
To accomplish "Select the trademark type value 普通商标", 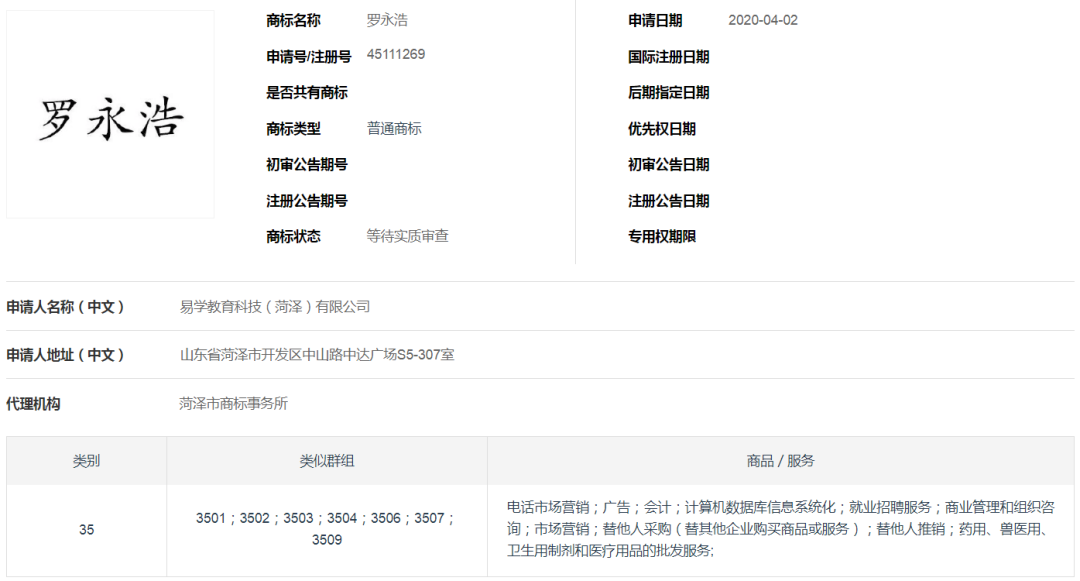I will 394,129.
